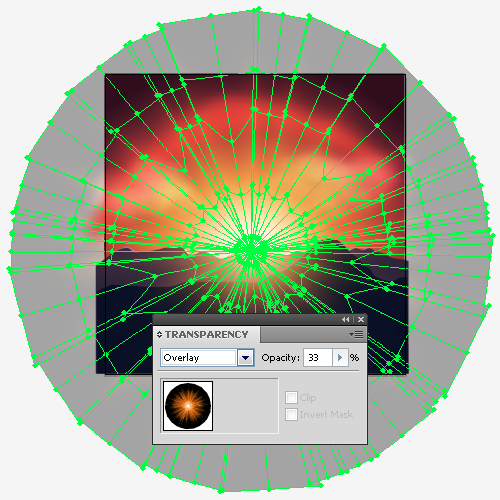Open the Transparency panel options menu icon
500x500 pixels.
[356, 334]
